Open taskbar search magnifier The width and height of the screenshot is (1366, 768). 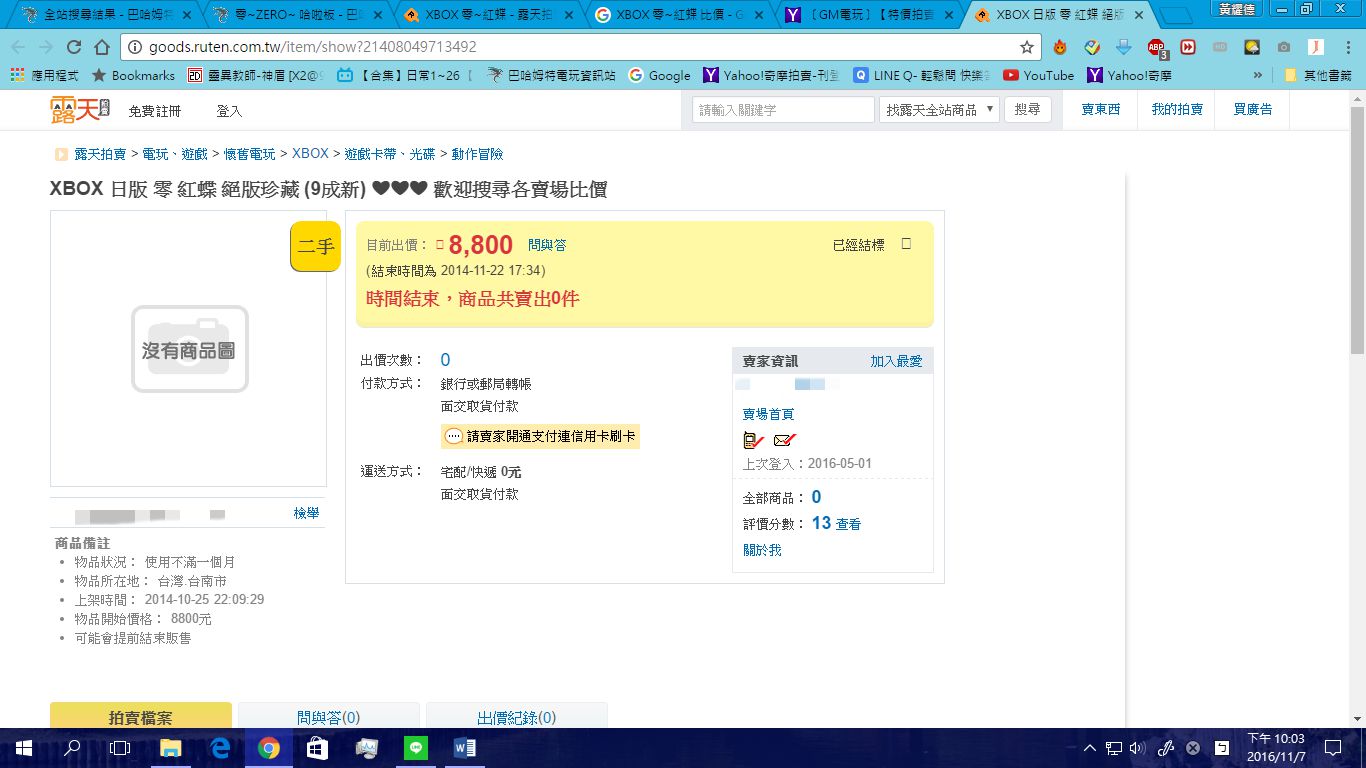72,748
